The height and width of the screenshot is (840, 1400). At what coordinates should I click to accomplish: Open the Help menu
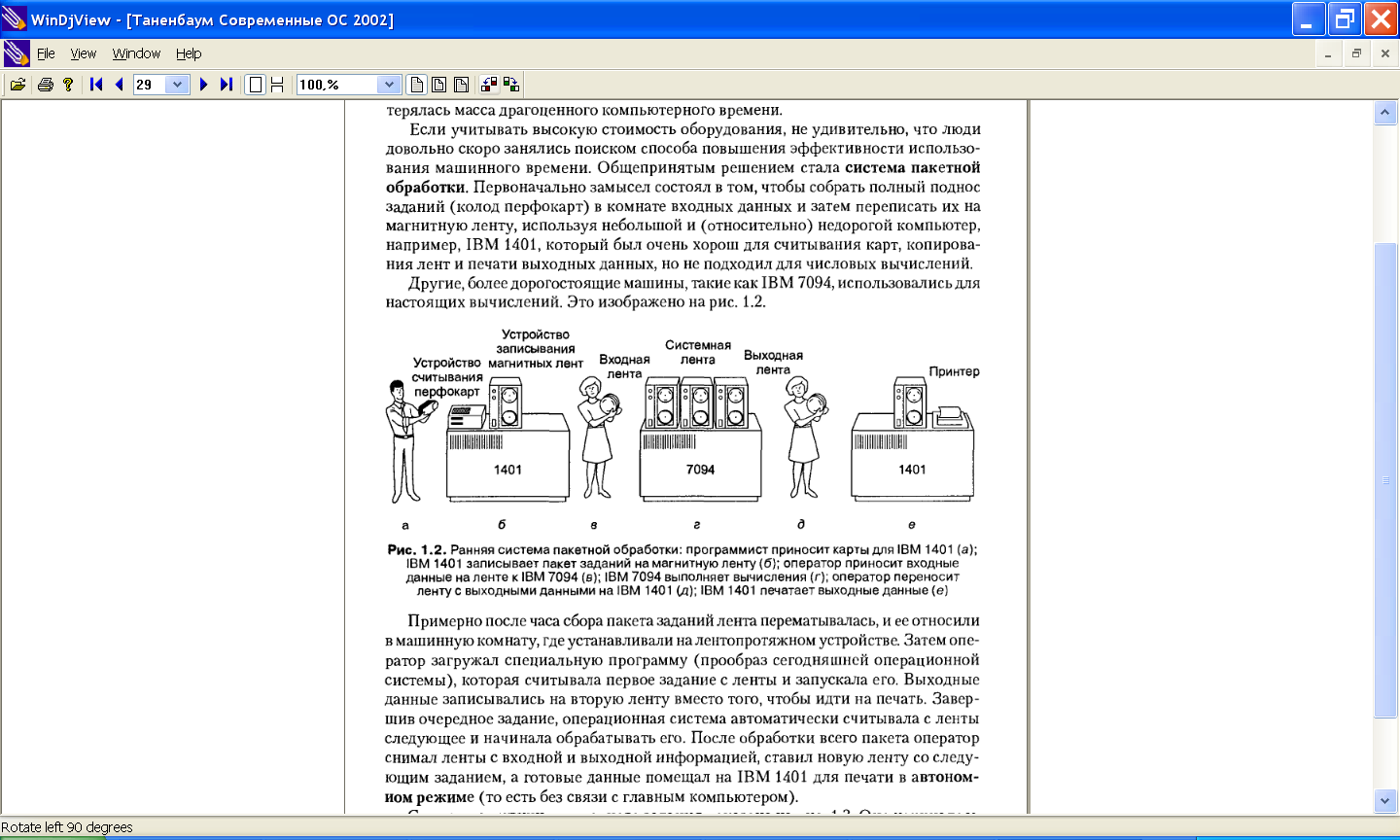pyautogui.click(x=189, y=53)
